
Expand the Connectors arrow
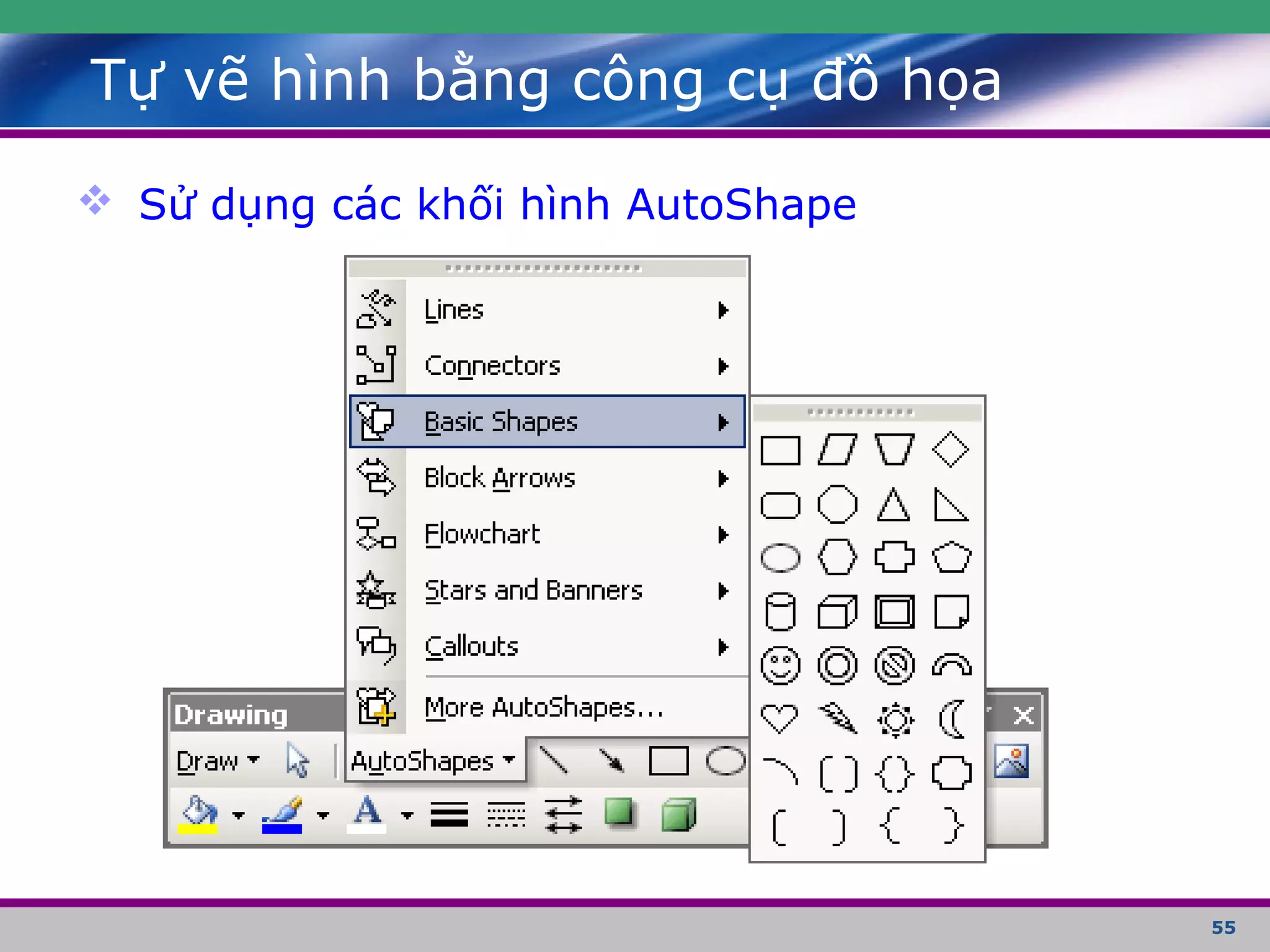(x=723, y=366)
